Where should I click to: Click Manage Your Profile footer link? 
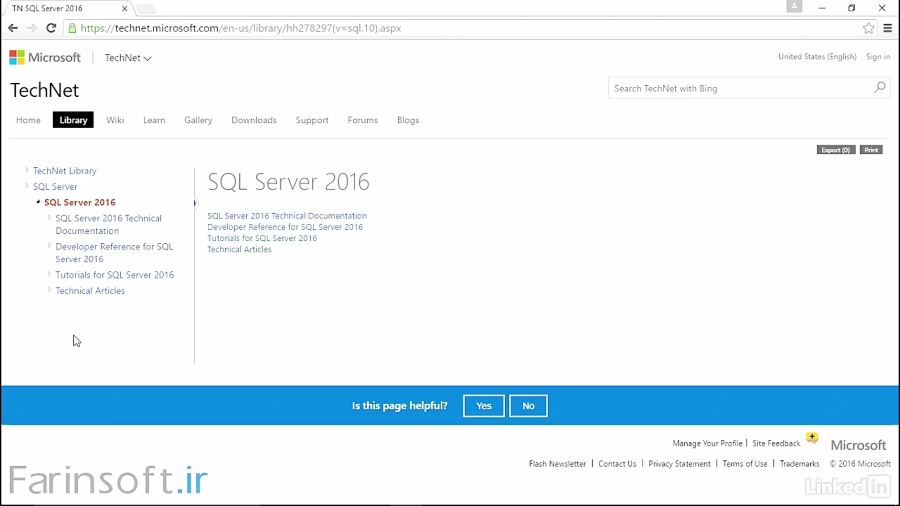click(x=707, y=443)
